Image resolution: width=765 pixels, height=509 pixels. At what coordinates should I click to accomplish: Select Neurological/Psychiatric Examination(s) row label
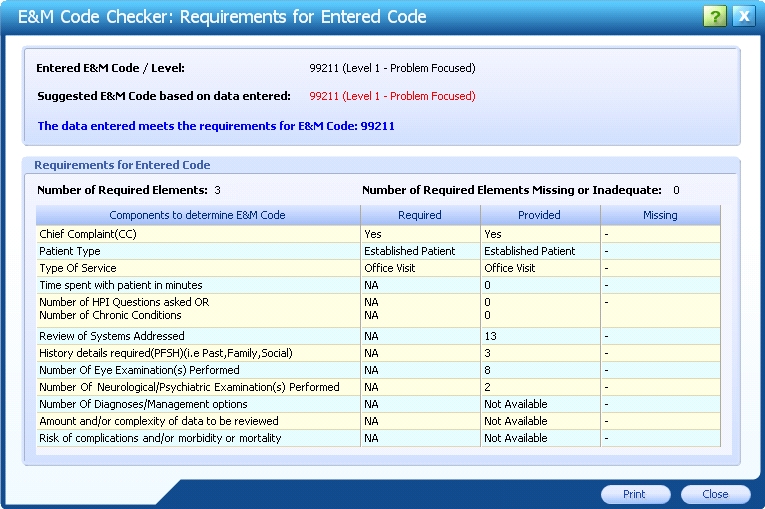189,387
